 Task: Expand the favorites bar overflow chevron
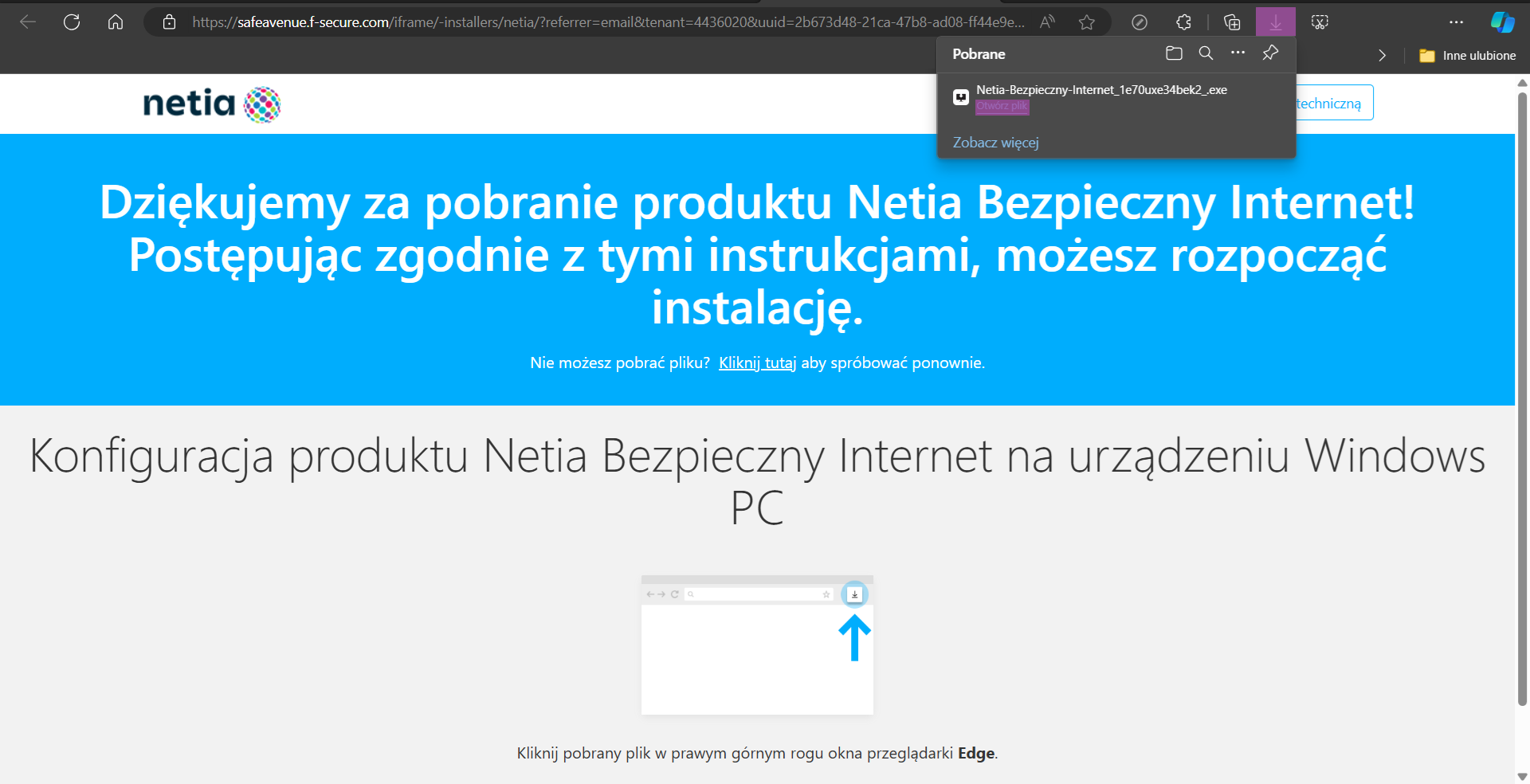point(1382,56)
